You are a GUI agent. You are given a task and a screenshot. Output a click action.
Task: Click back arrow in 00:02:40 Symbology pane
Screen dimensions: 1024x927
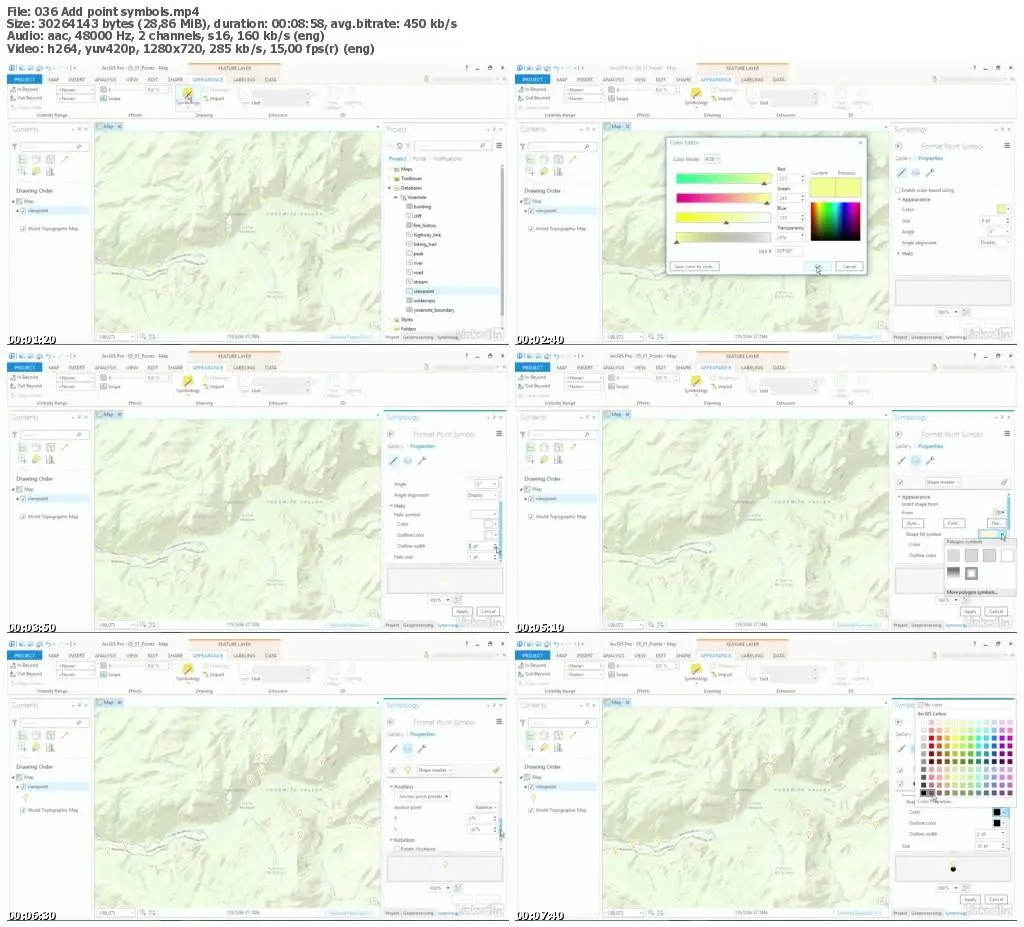pyautogui.click(x=899, y=146)
